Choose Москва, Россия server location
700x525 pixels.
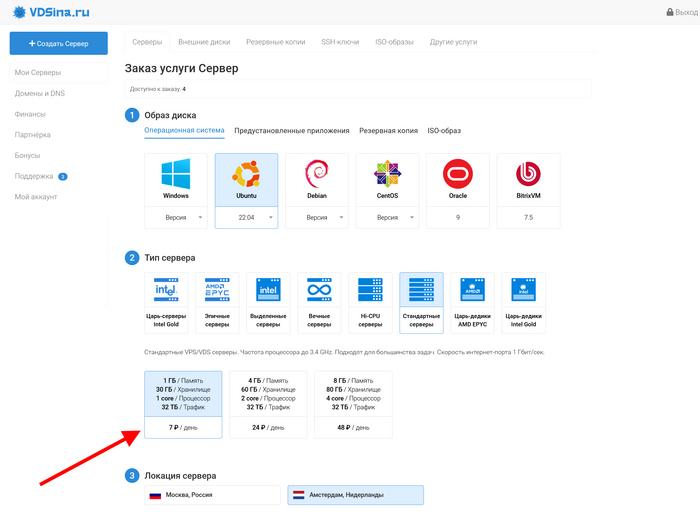[212, 495]
